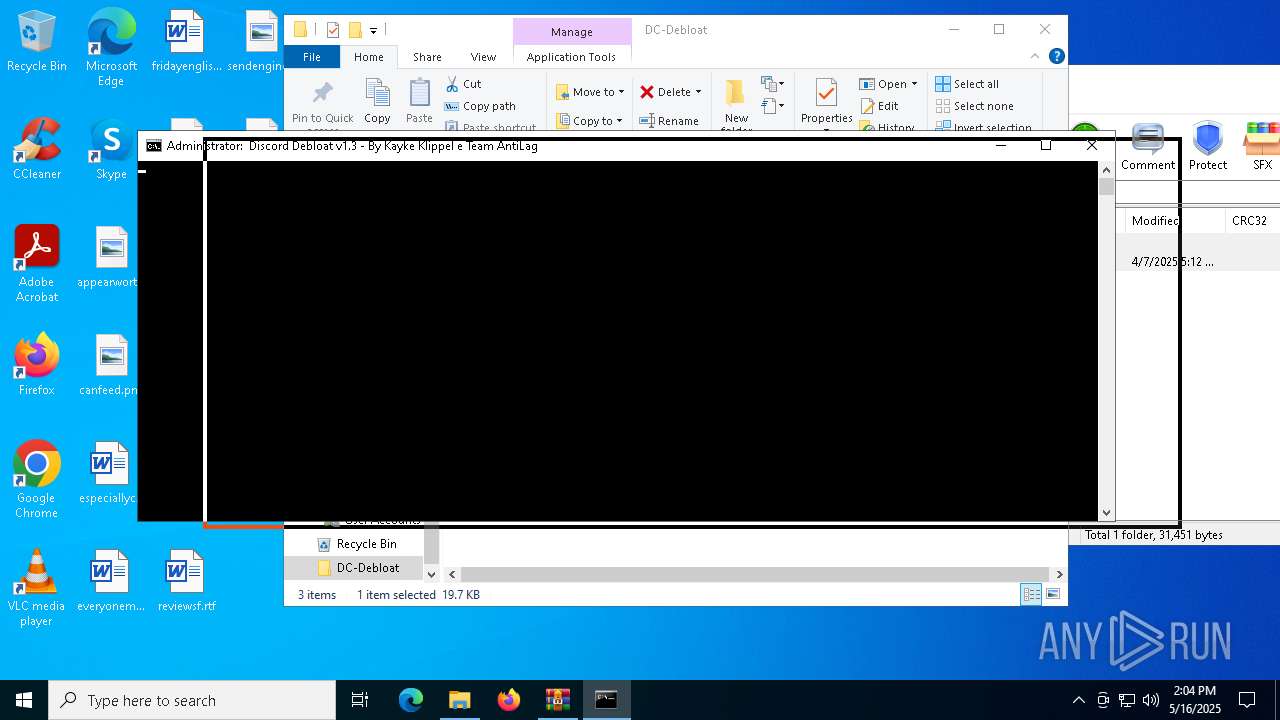Open the File menu in Explorer
The height and width of the screenshot is (720, 1280).
click(x=312, y=57)
